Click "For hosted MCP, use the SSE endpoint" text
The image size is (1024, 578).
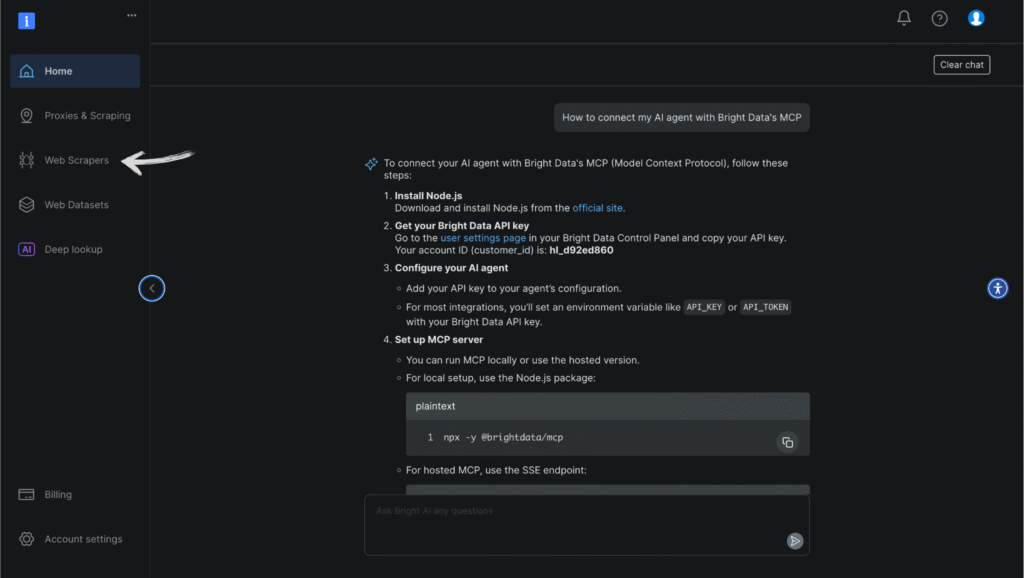click(x=496, y=470)
